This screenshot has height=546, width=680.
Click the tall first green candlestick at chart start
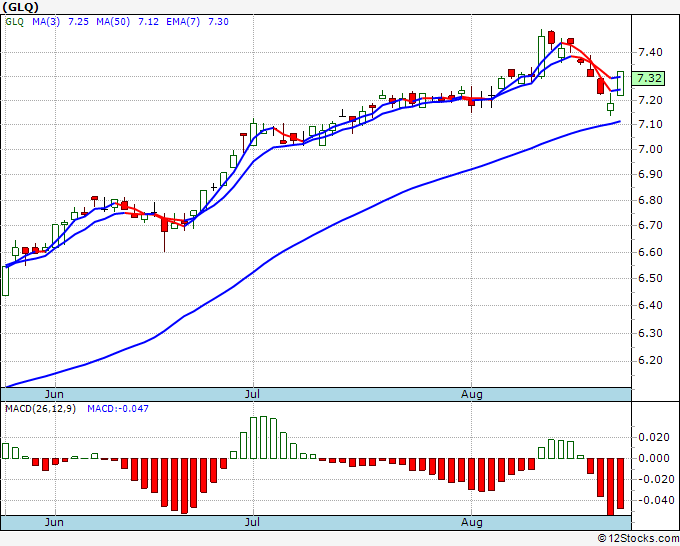click(x=6, y=281)
